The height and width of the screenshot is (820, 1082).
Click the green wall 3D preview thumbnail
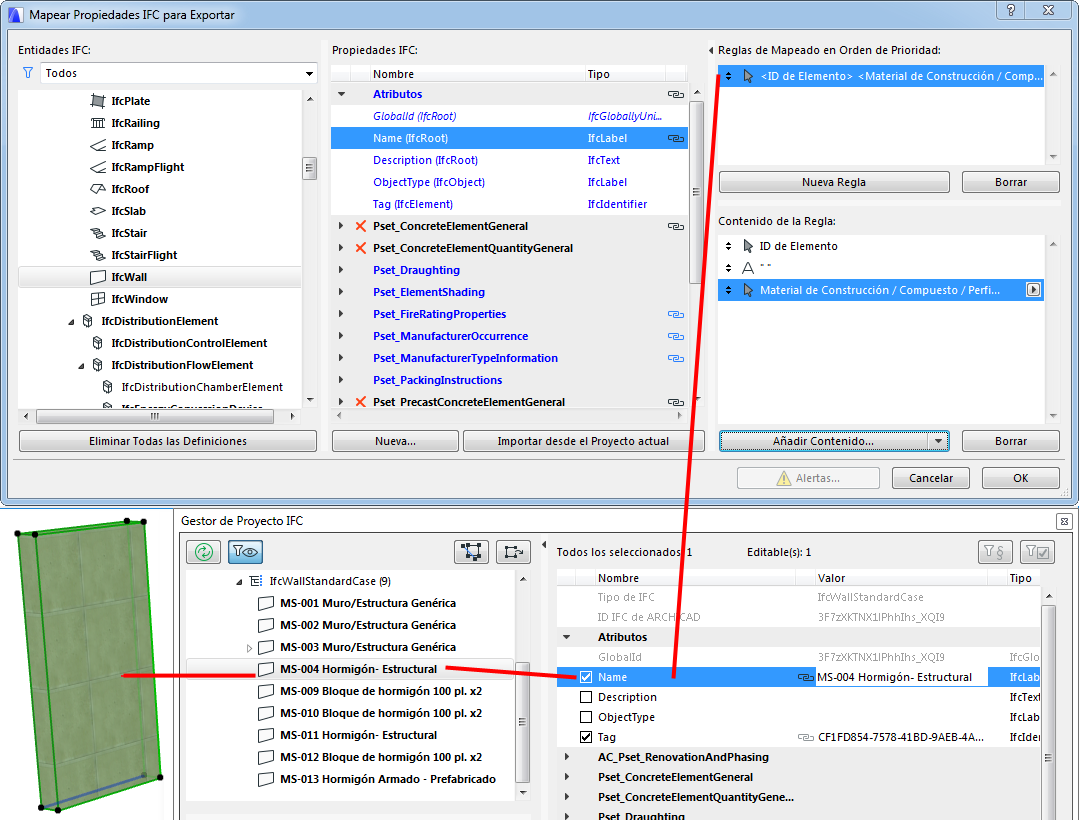pos(88,666)
